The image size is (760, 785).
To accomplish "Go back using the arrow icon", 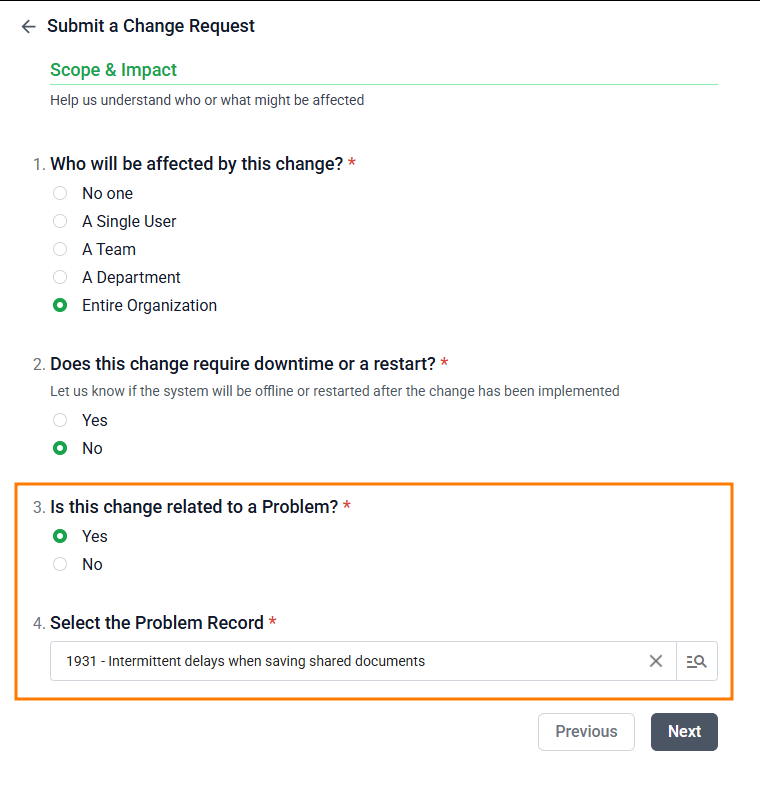I will click(x=28, y=27).
